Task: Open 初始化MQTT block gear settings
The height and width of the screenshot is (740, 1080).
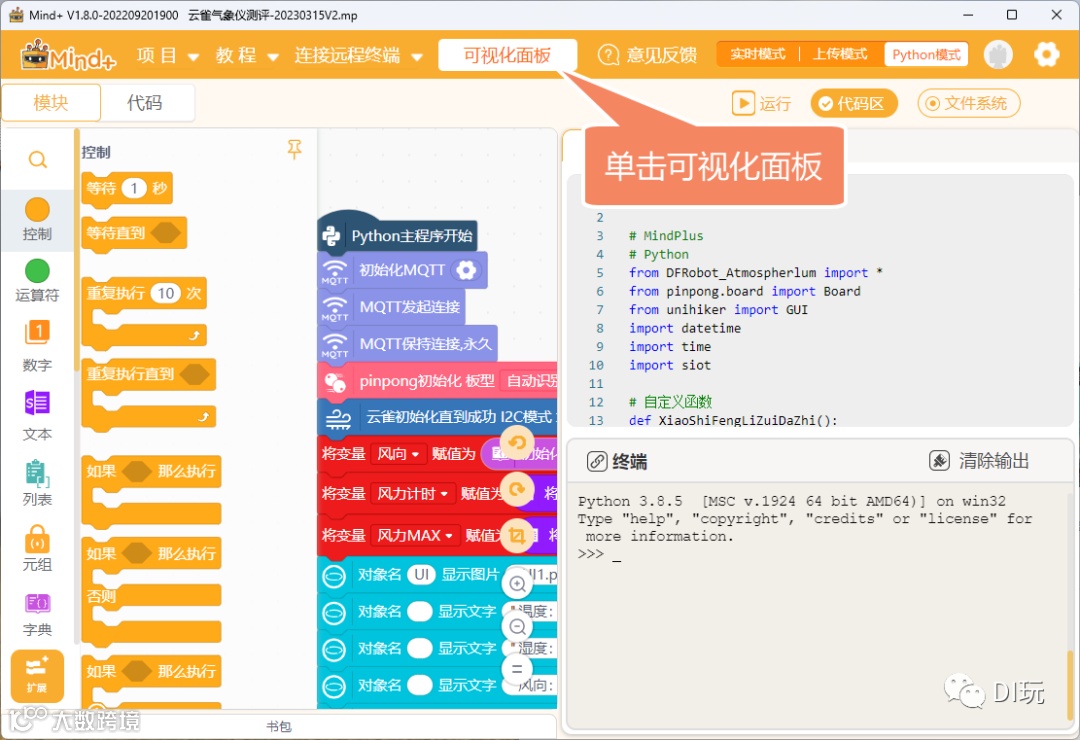Action: (466, 270)
